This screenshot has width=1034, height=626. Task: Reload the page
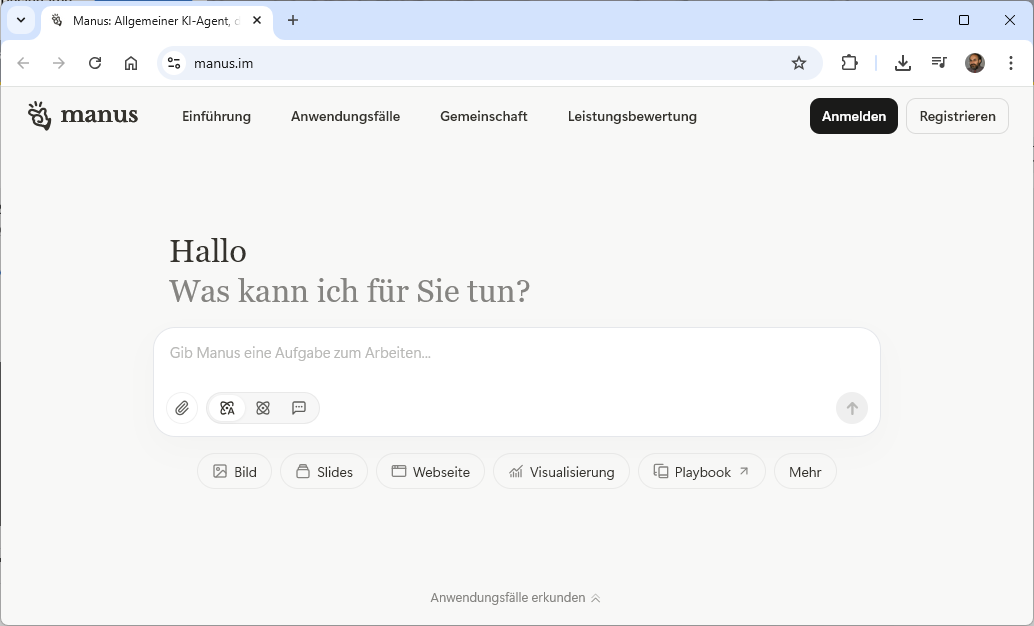(95, 63)
